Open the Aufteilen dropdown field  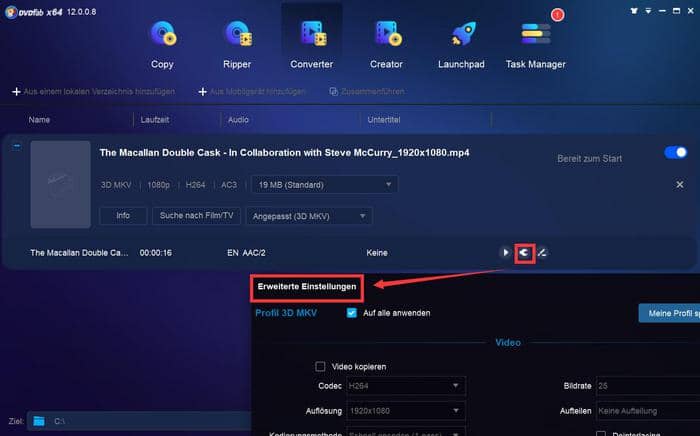(648, 411)
